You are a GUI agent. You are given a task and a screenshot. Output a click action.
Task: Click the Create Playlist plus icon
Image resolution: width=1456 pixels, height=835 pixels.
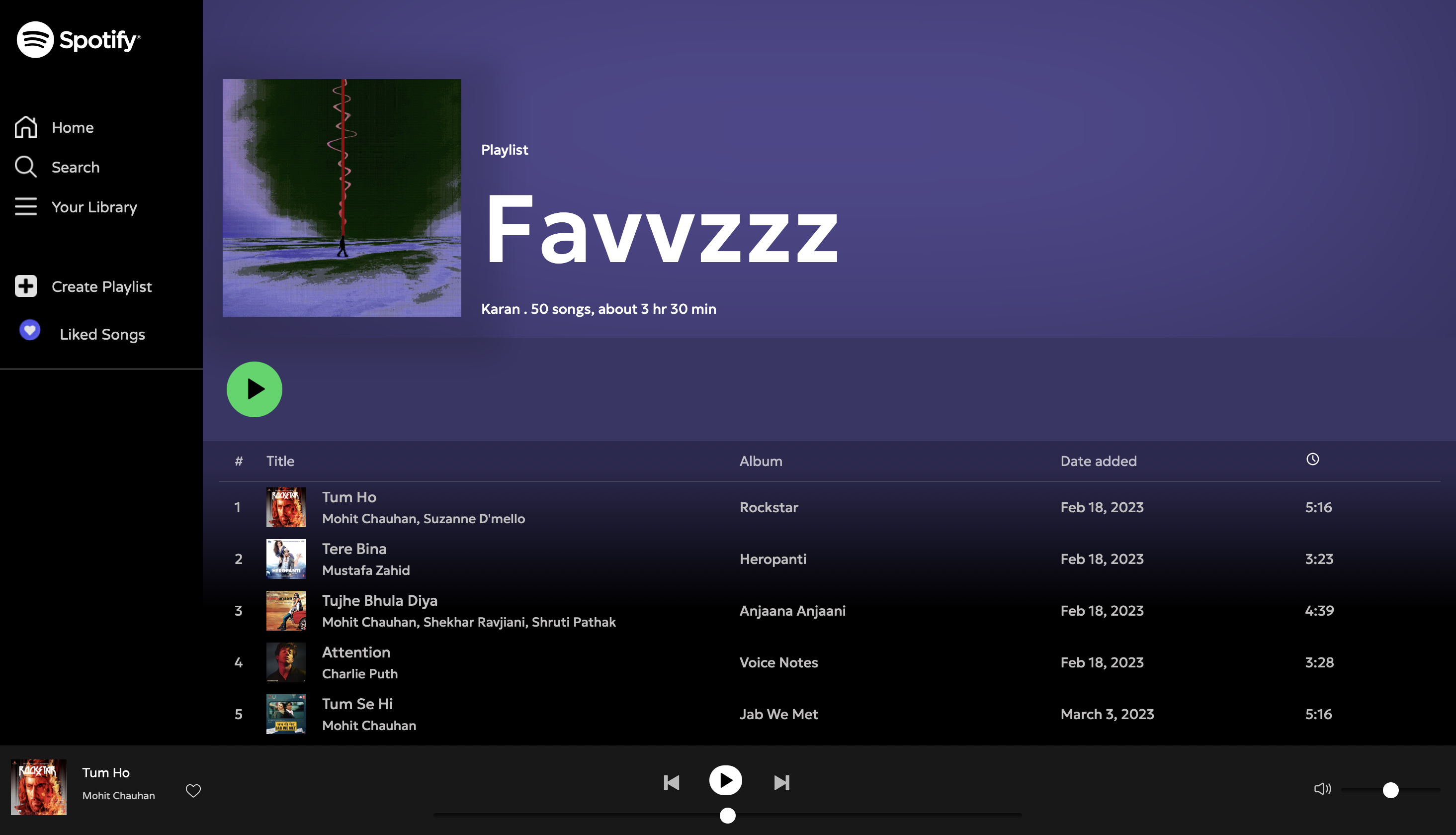[x=26, y=285]
